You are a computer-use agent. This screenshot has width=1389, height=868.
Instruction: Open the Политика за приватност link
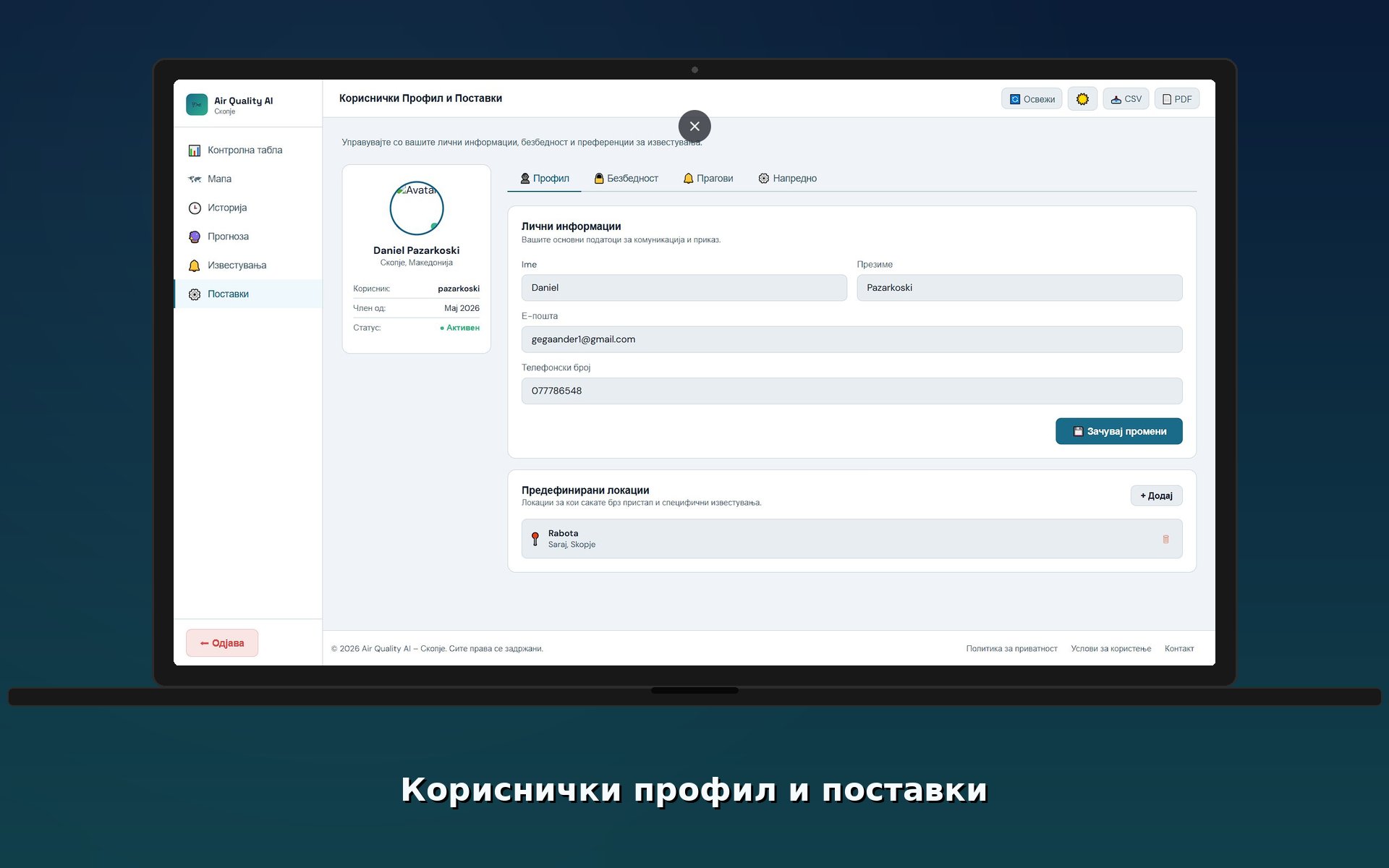click(1011, 649)
